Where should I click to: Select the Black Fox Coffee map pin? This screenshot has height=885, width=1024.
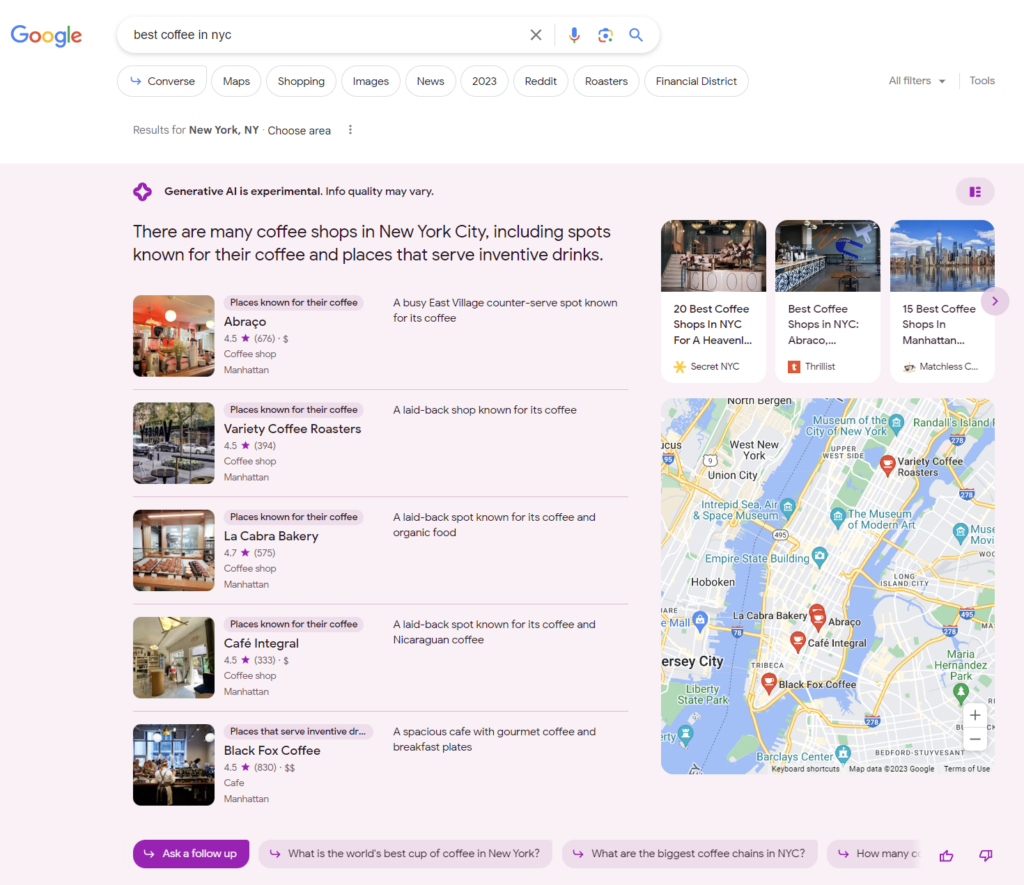click(x=769, y=683)
